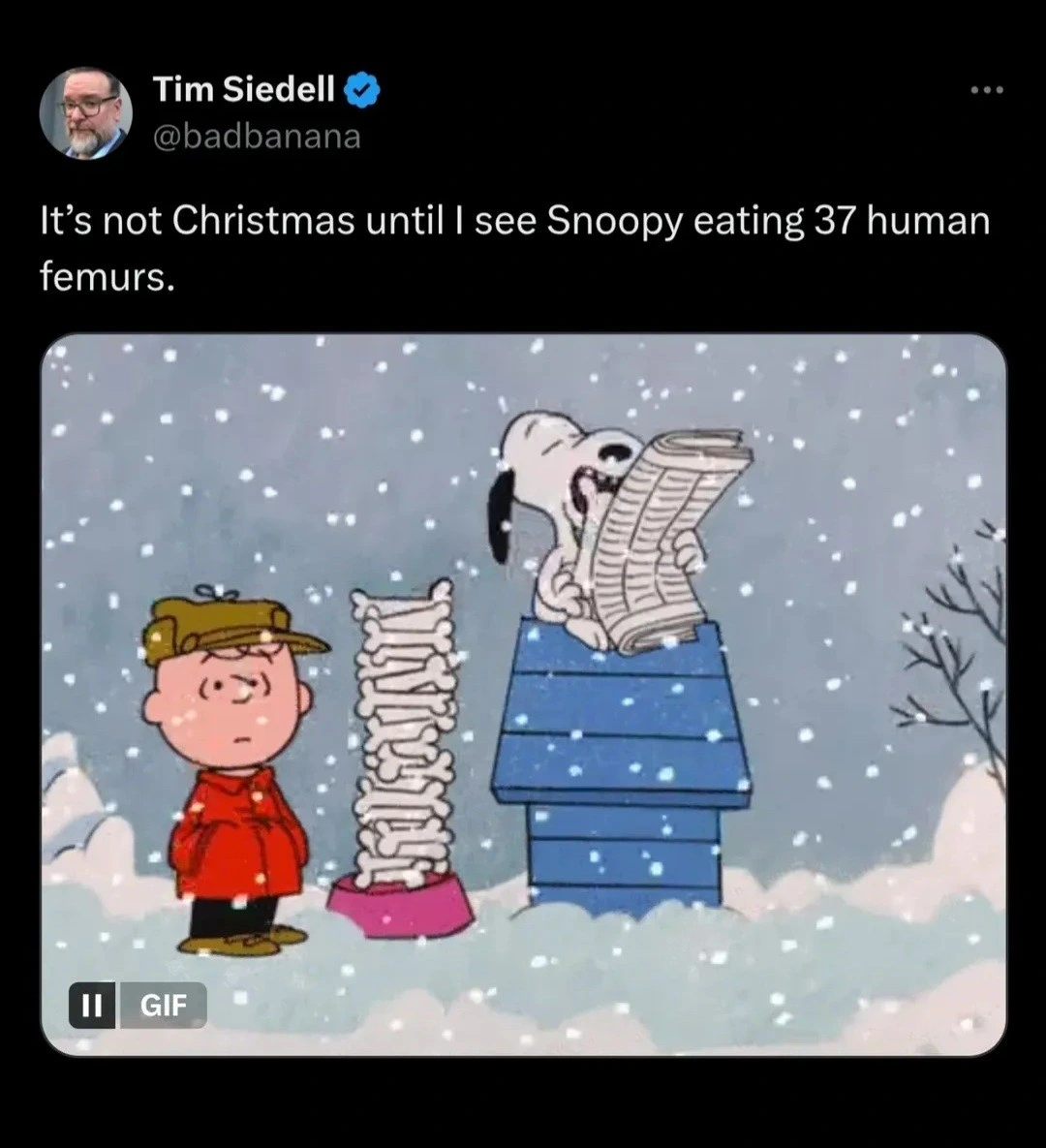Open Tim Siedell's profile avatar

pyautogui.click(x=85, y=112)
